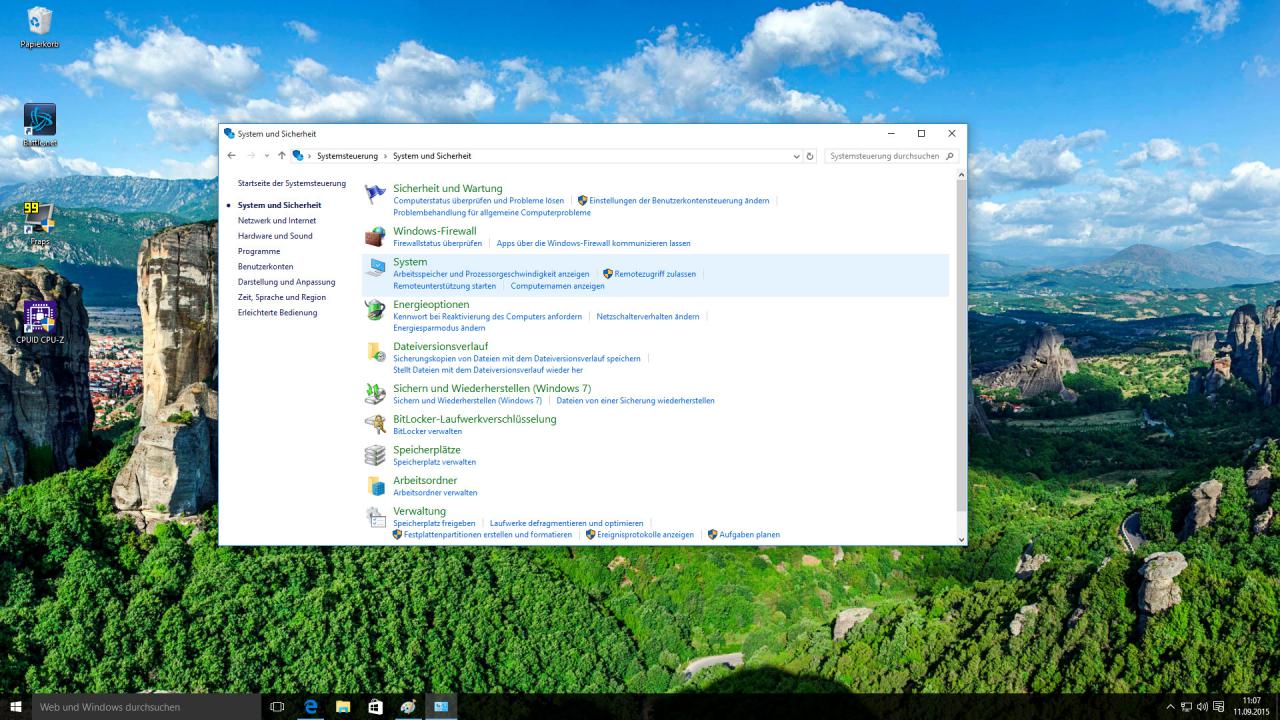Open the Verwaltung tools icon
Image resolution: width=1280 pixels, height=720 pixels.
coord(375,517)
